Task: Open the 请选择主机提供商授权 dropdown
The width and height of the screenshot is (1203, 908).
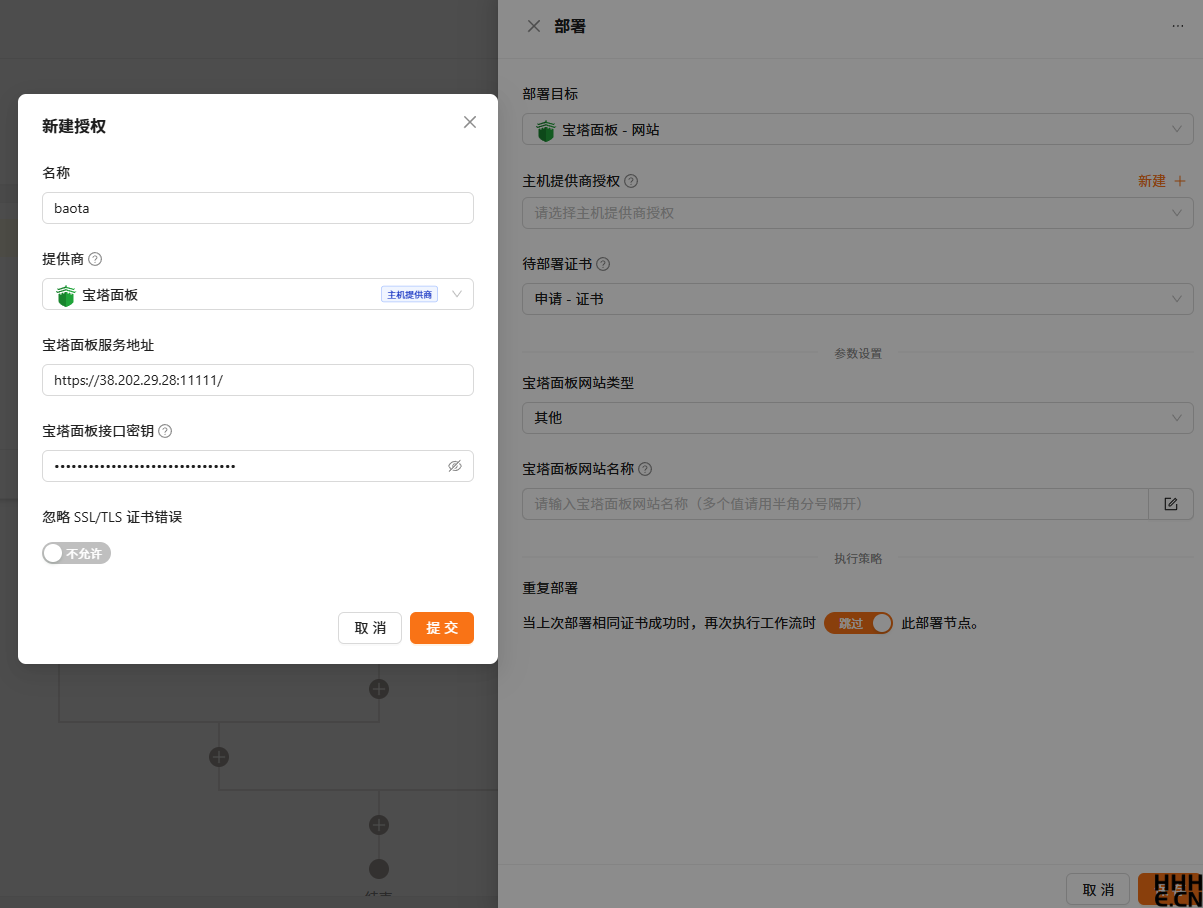Action: (x=858, y=213)
